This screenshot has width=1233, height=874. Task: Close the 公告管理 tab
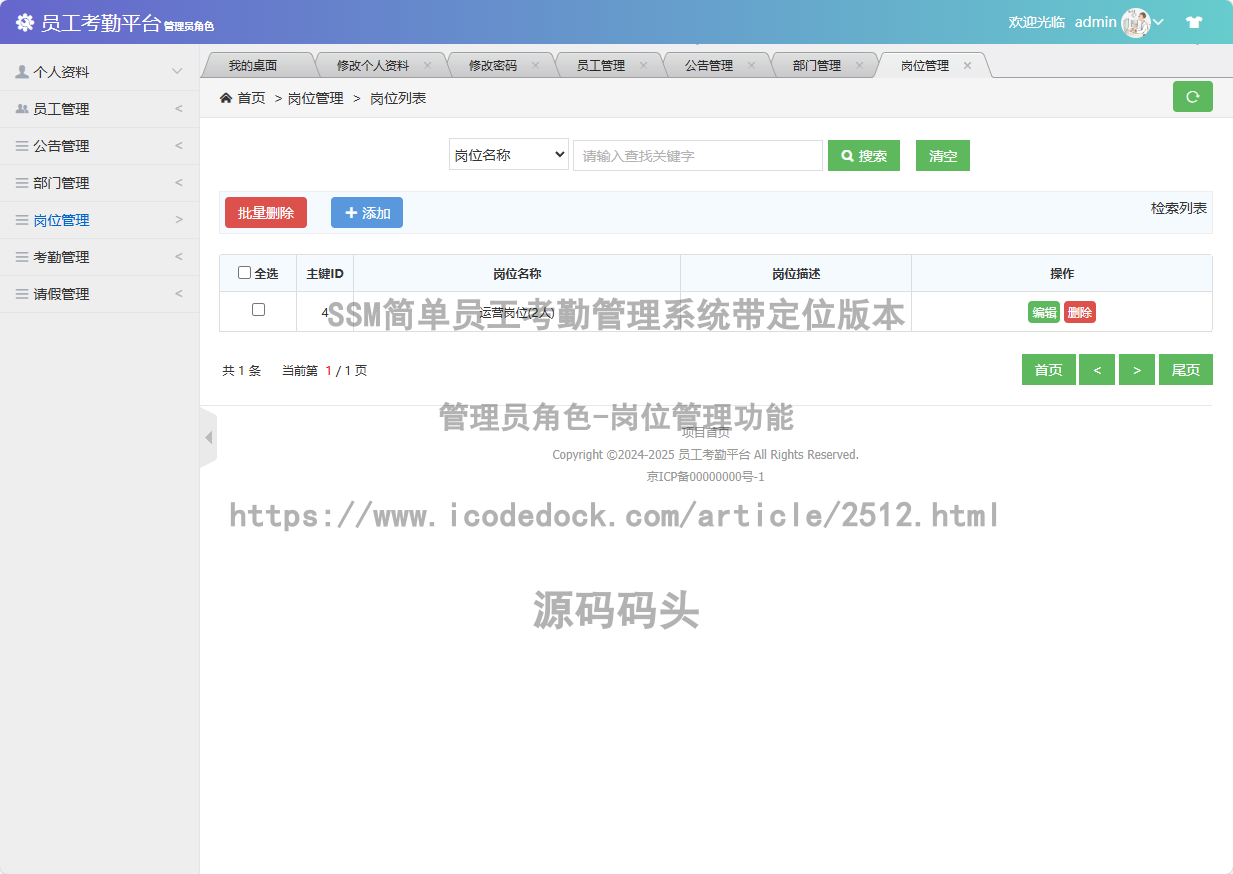point(751,65)
